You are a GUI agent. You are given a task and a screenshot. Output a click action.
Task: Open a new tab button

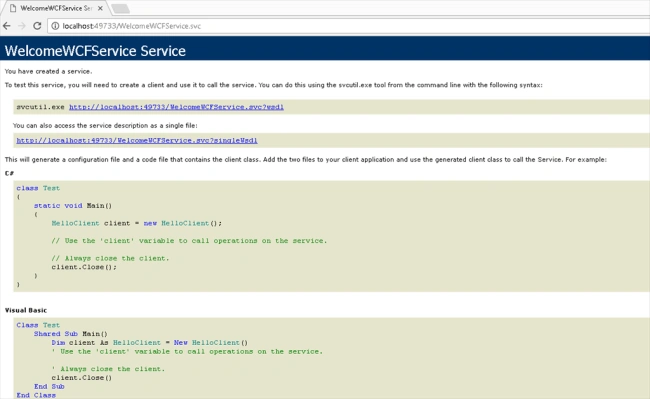120,8
